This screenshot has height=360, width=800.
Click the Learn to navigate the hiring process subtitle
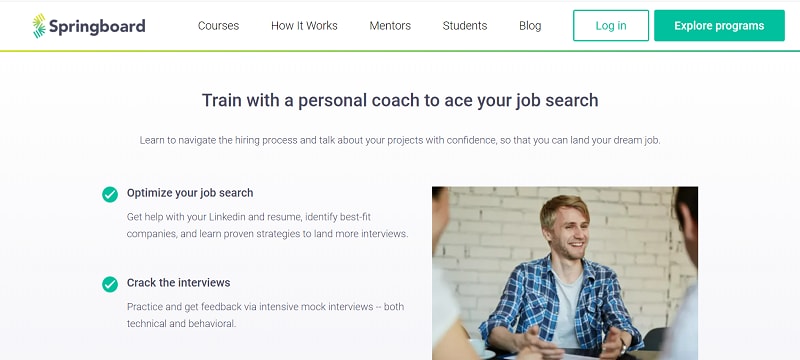[x=400, y=140]
